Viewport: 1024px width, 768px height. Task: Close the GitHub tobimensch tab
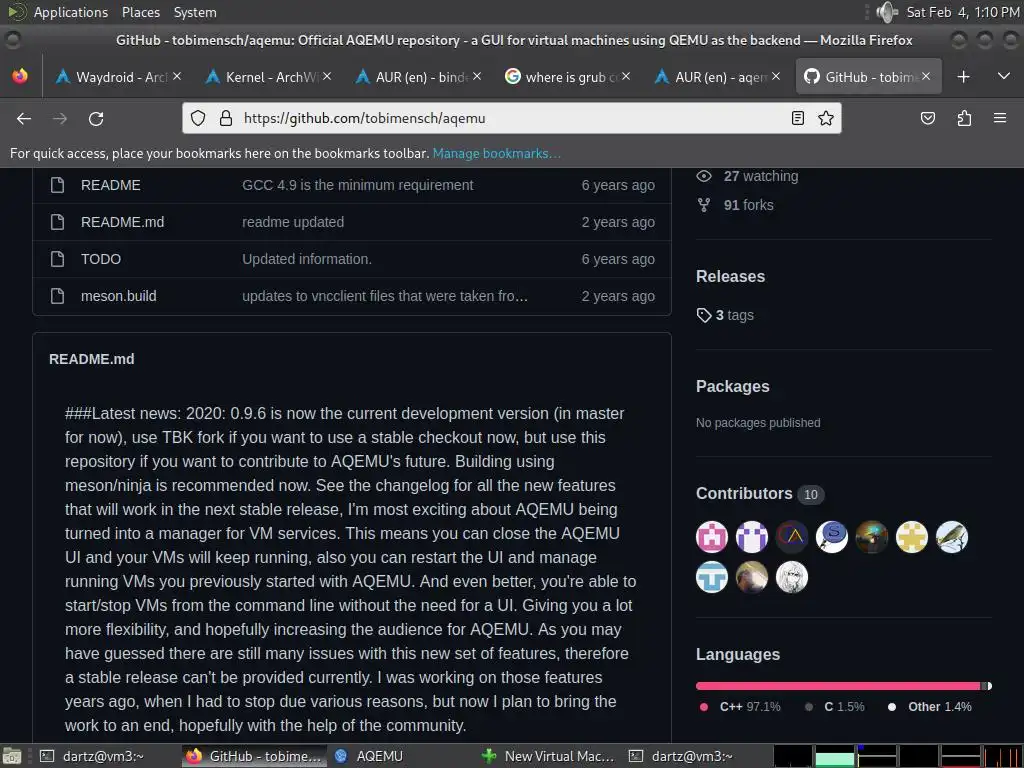[x=925, y=76]
